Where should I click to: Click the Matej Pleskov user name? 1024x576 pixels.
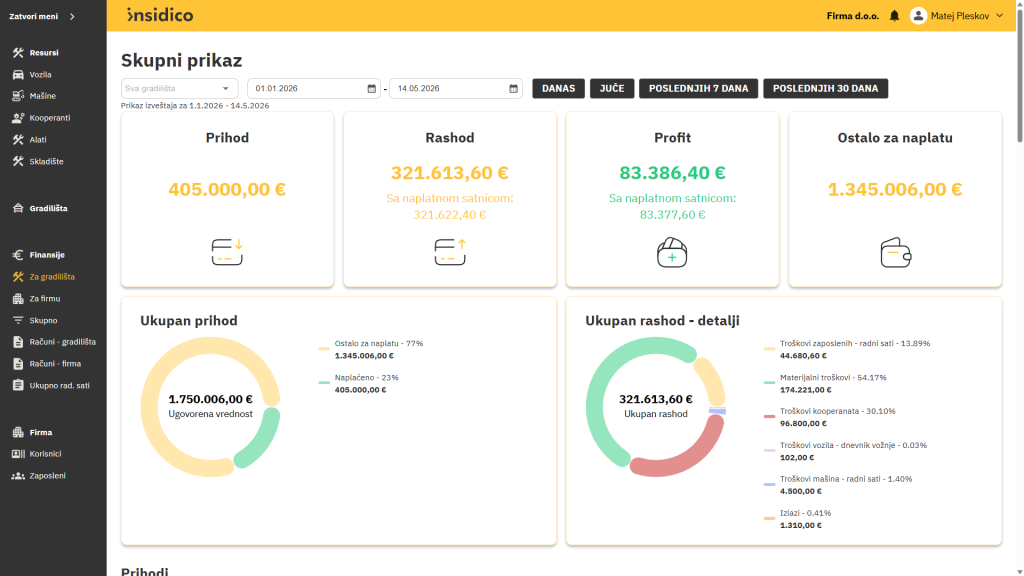tap(959, 16)
